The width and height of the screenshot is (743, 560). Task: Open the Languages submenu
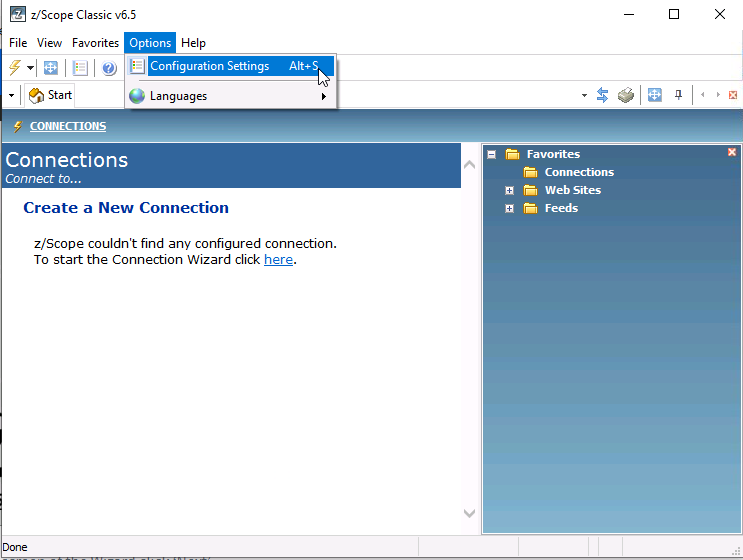(231, 96)
